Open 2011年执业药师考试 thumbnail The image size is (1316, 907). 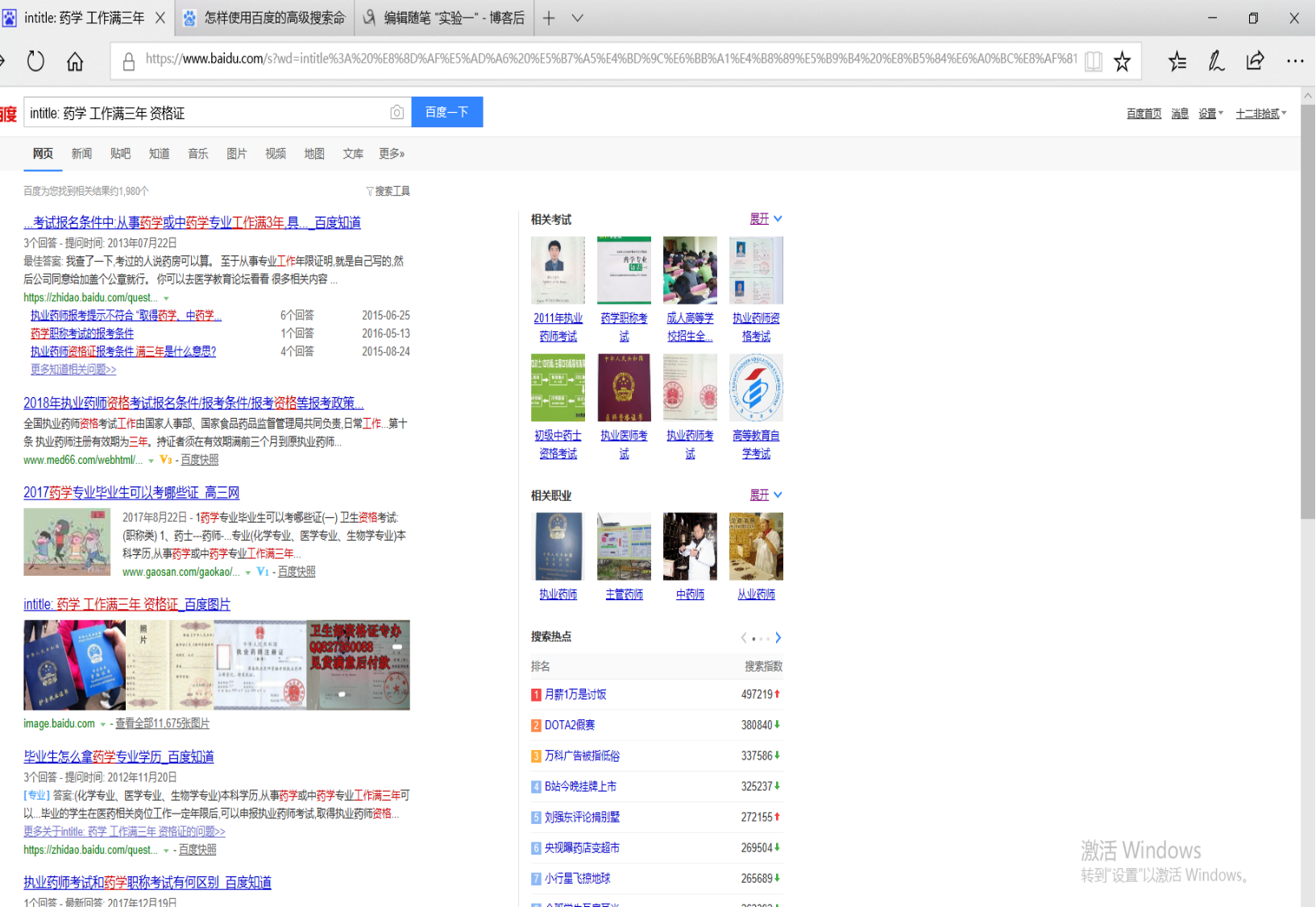tap(558, 271)
